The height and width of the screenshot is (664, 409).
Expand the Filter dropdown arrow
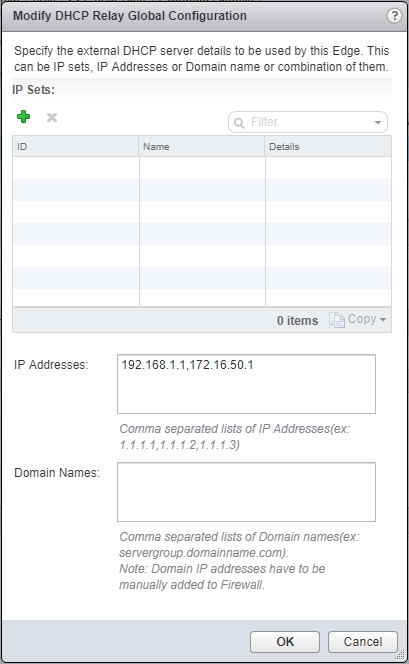[x=378, y=123]
